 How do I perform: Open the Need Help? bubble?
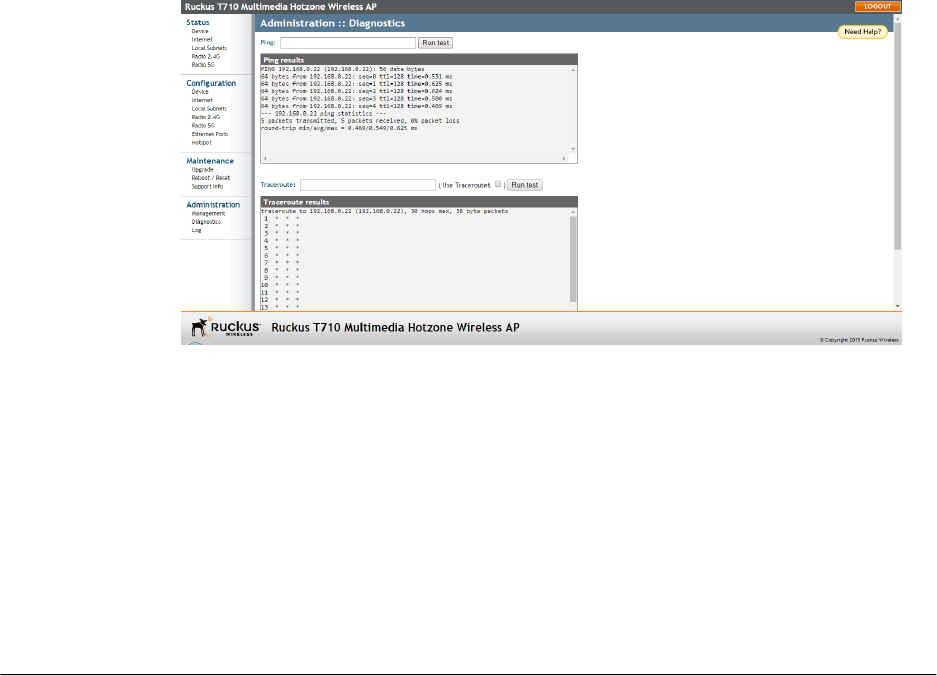click(x=862, y=32)
